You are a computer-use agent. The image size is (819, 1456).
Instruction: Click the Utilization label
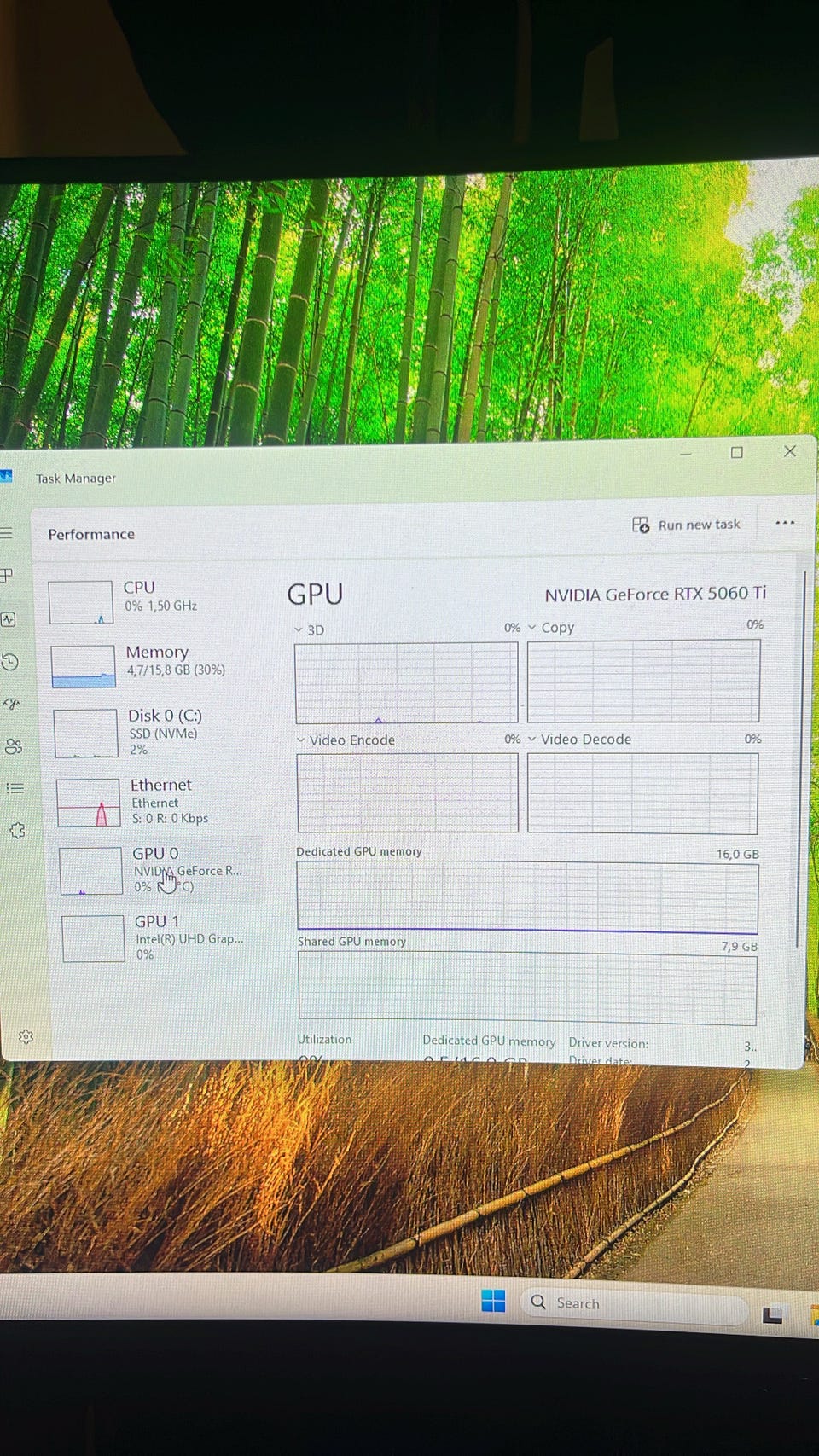coord(324,1039)
